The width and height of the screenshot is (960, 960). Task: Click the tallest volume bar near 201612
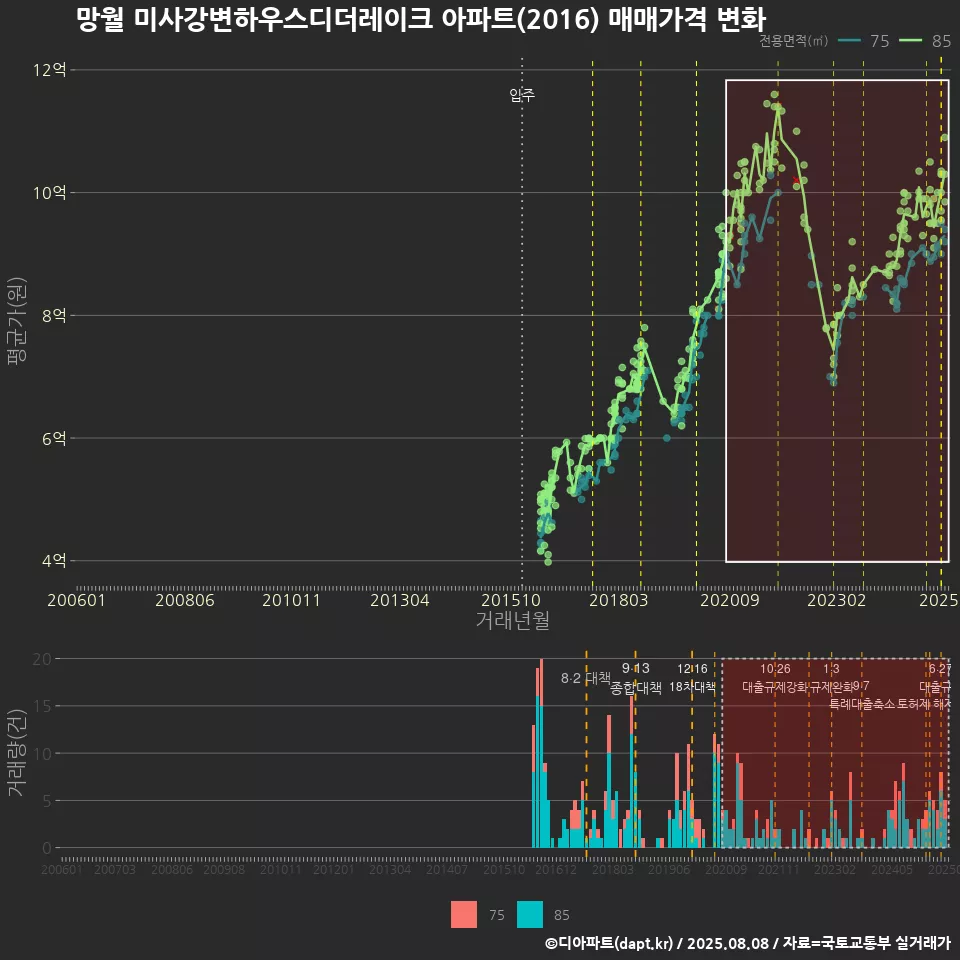point(541,753)
